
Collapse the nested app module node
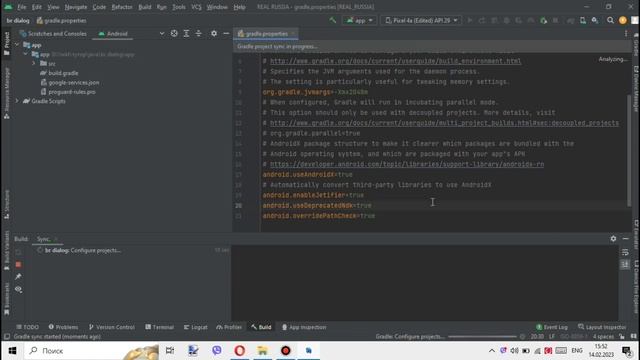coord(25,54)
